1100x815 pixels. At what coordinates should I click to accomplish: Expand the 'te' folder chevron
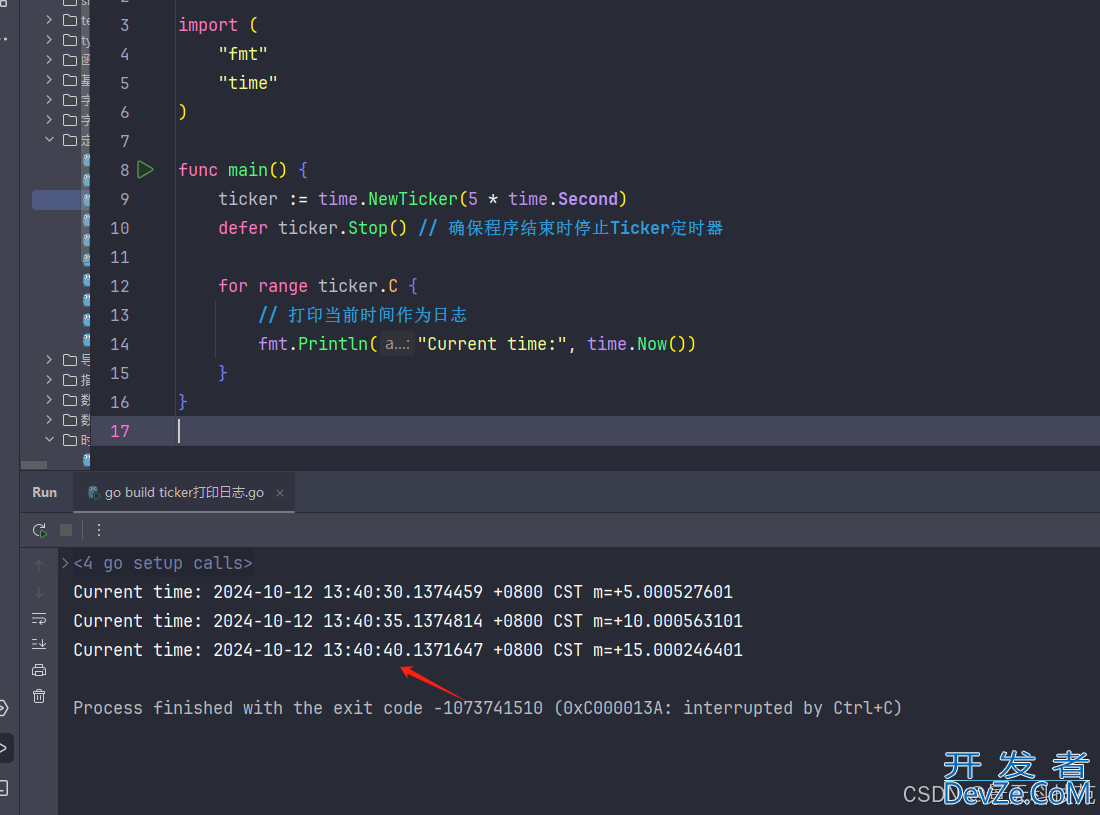point(49,20)
